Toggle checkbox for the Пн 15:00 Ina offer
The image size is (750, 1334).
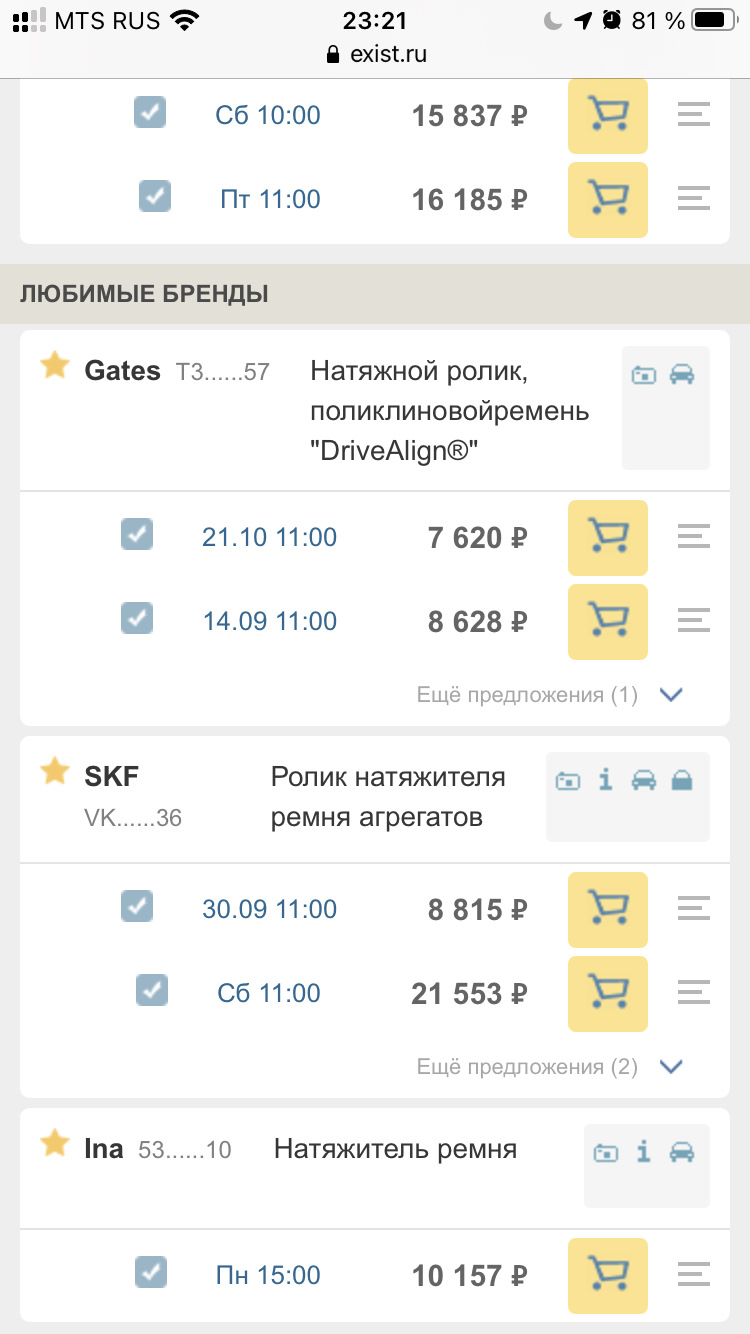click(151, 1272)
